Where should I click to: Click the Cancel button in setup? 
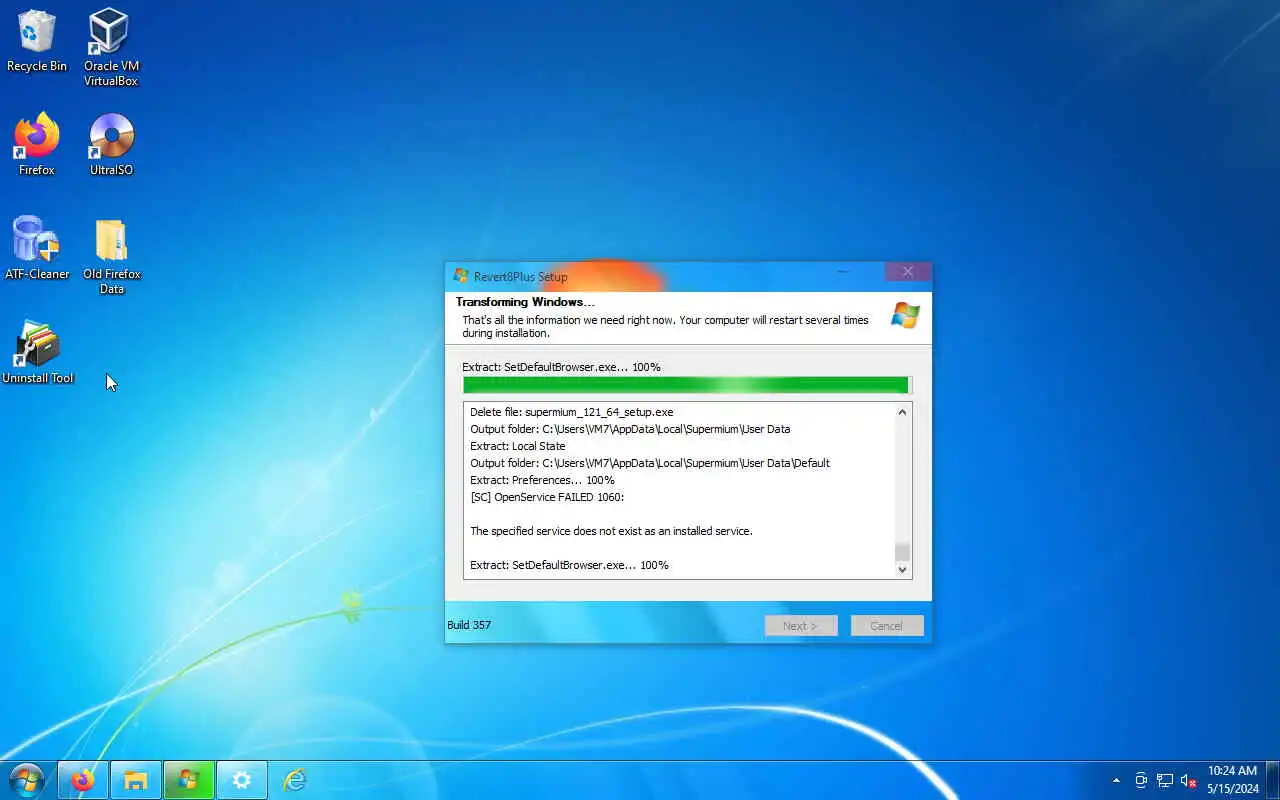click(886, 626)
